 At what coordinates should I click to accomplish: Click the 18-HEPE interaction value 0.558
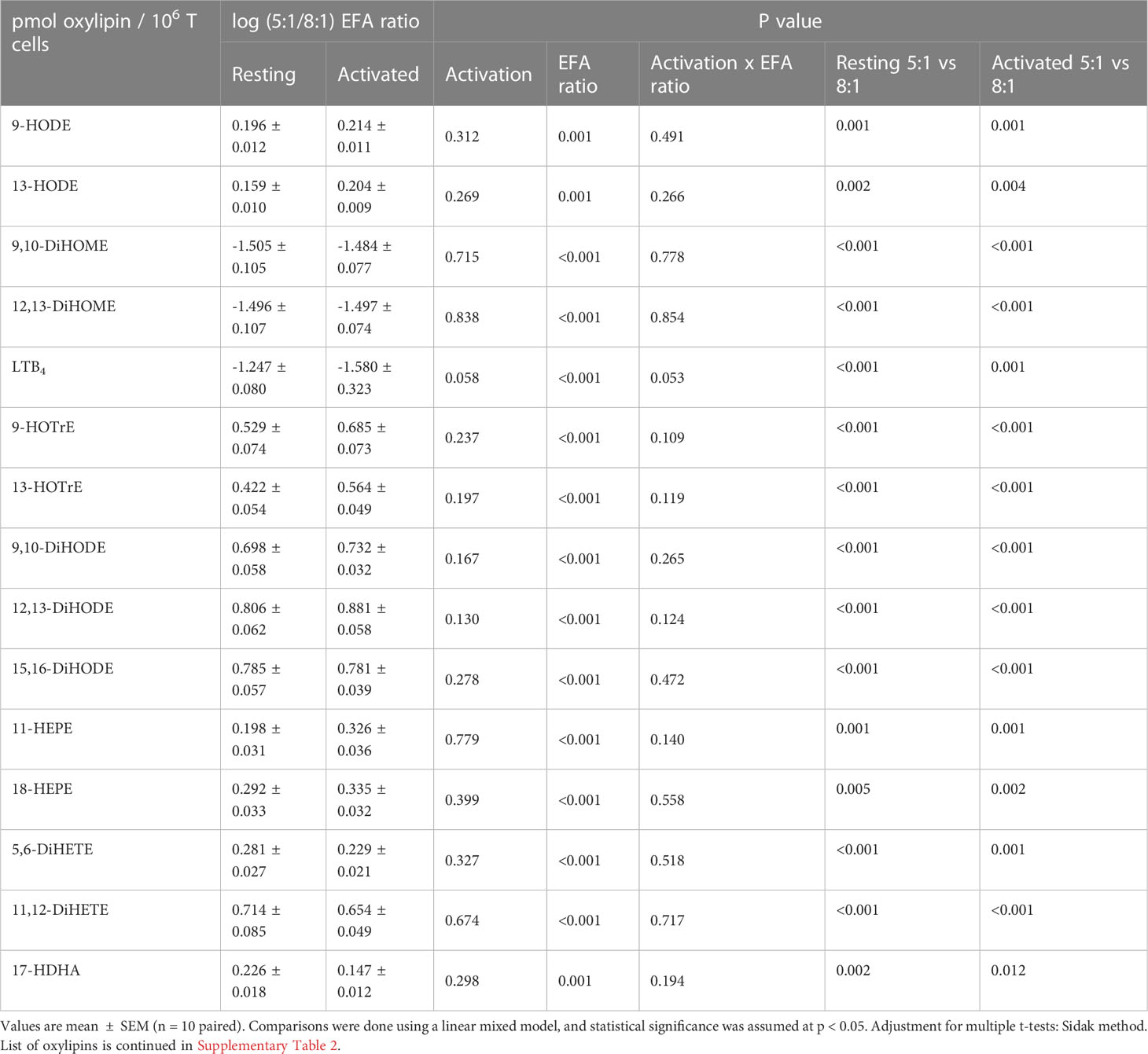tap(668, 800)
